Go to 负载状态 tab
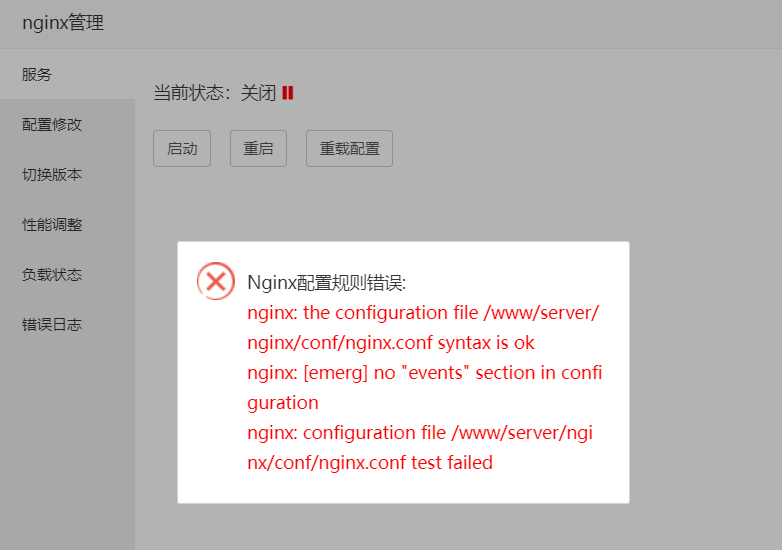 coord(67,274)
